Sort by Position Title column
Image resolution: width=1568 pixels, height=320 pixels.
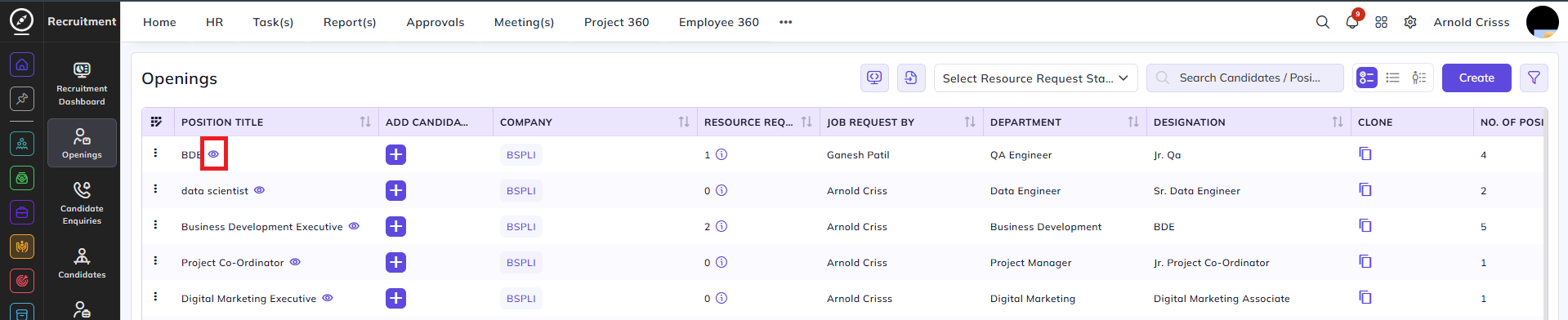tap(364, 122)
